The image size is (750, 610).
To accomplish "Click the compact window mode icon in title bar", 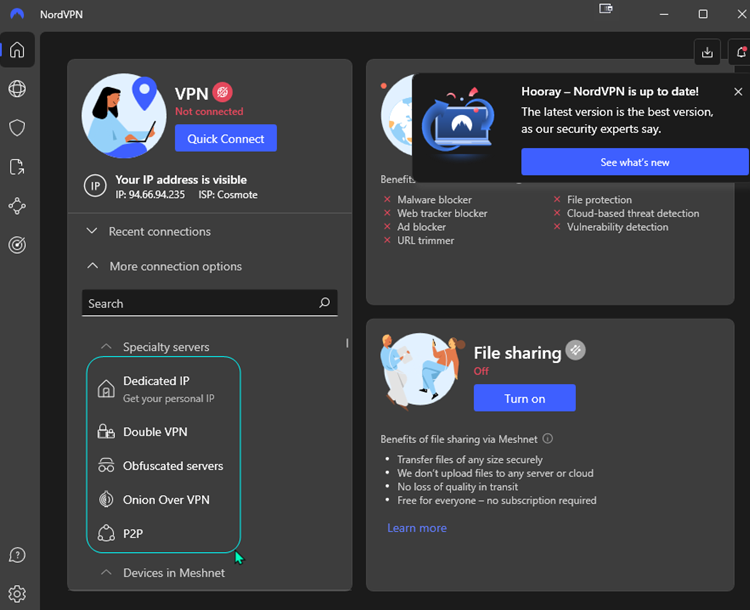I will [606, 9].
